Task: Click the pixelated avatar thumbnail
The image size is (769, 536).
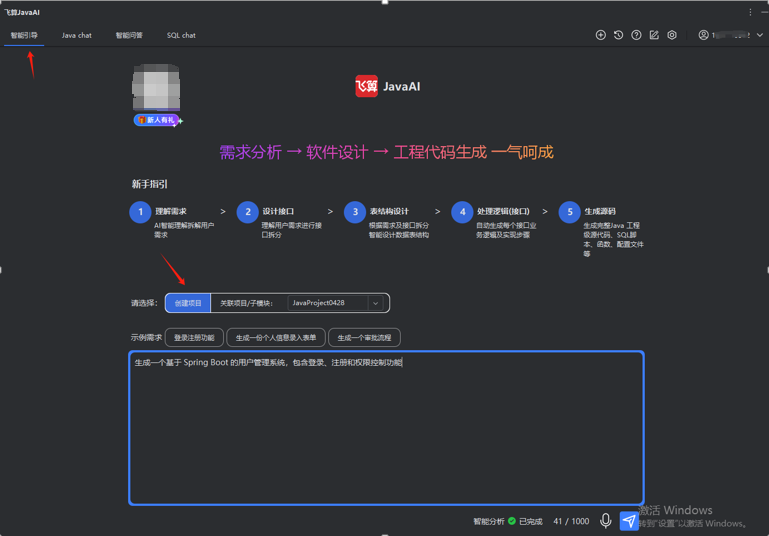Action: click(x=156, y=88)
